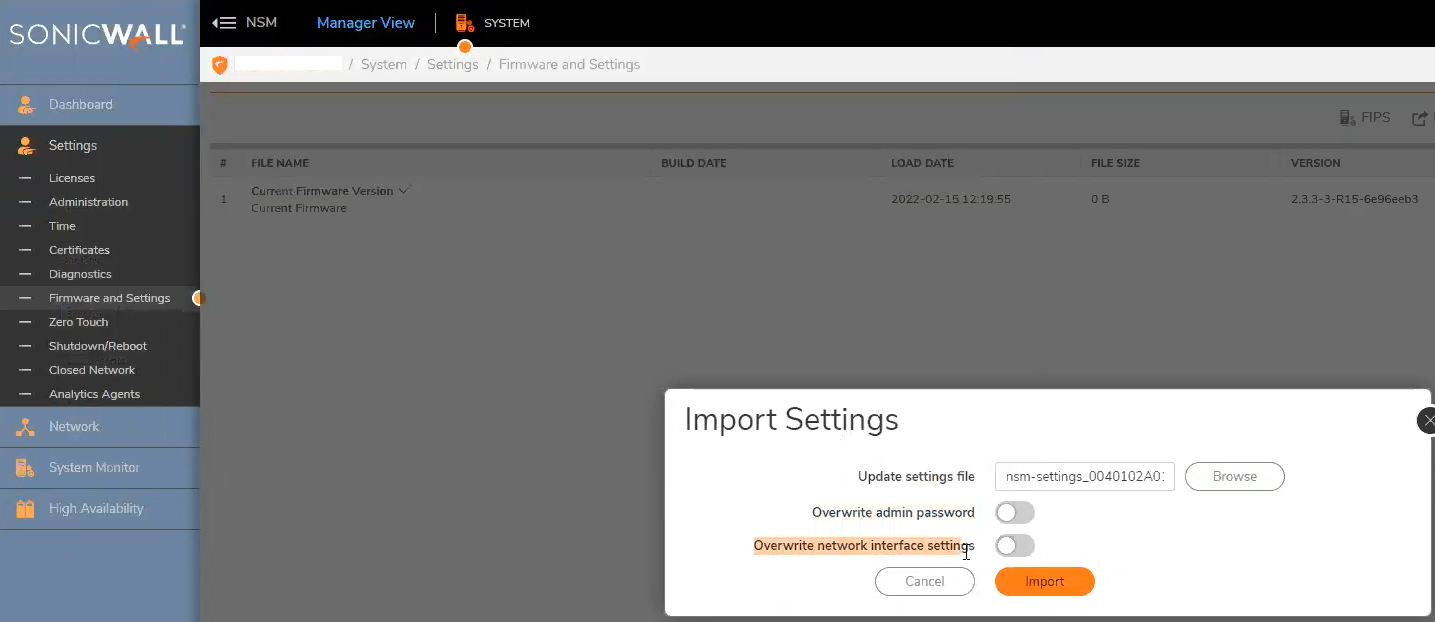Select Zero Touch in the sidebar

(x=78, y=322)
